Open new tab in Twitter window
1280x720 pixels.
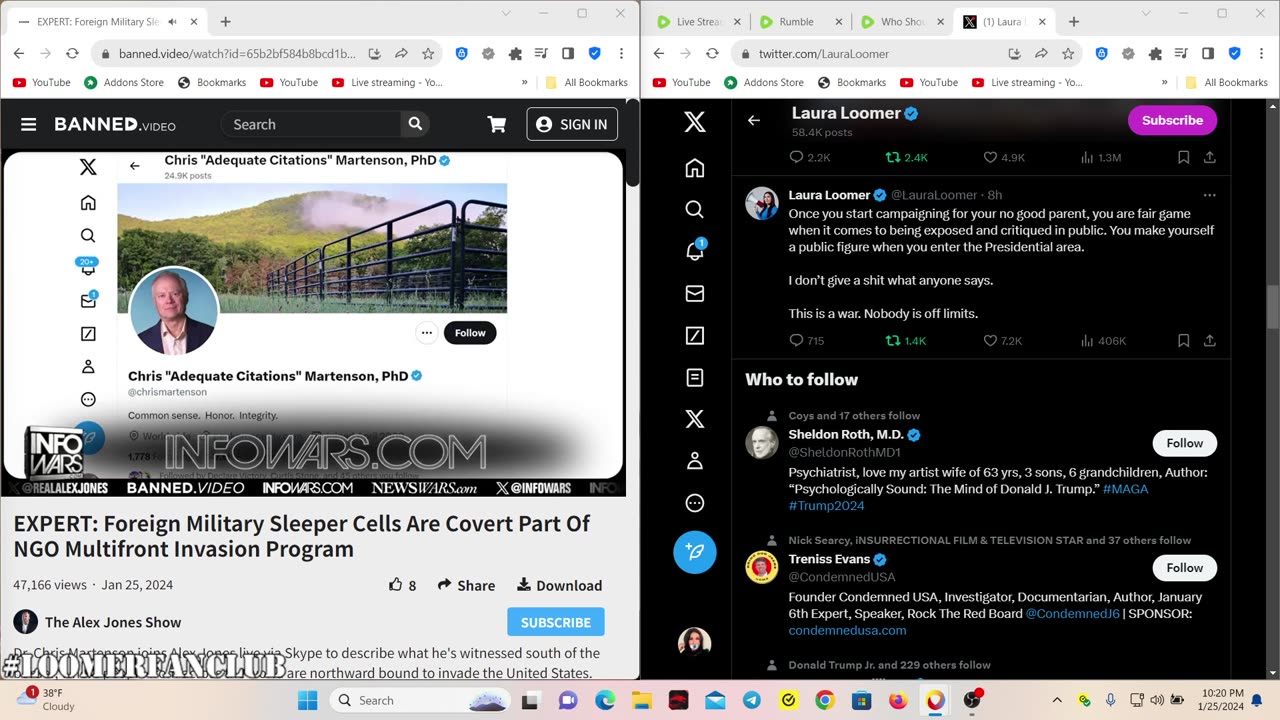pos(1074,21)
